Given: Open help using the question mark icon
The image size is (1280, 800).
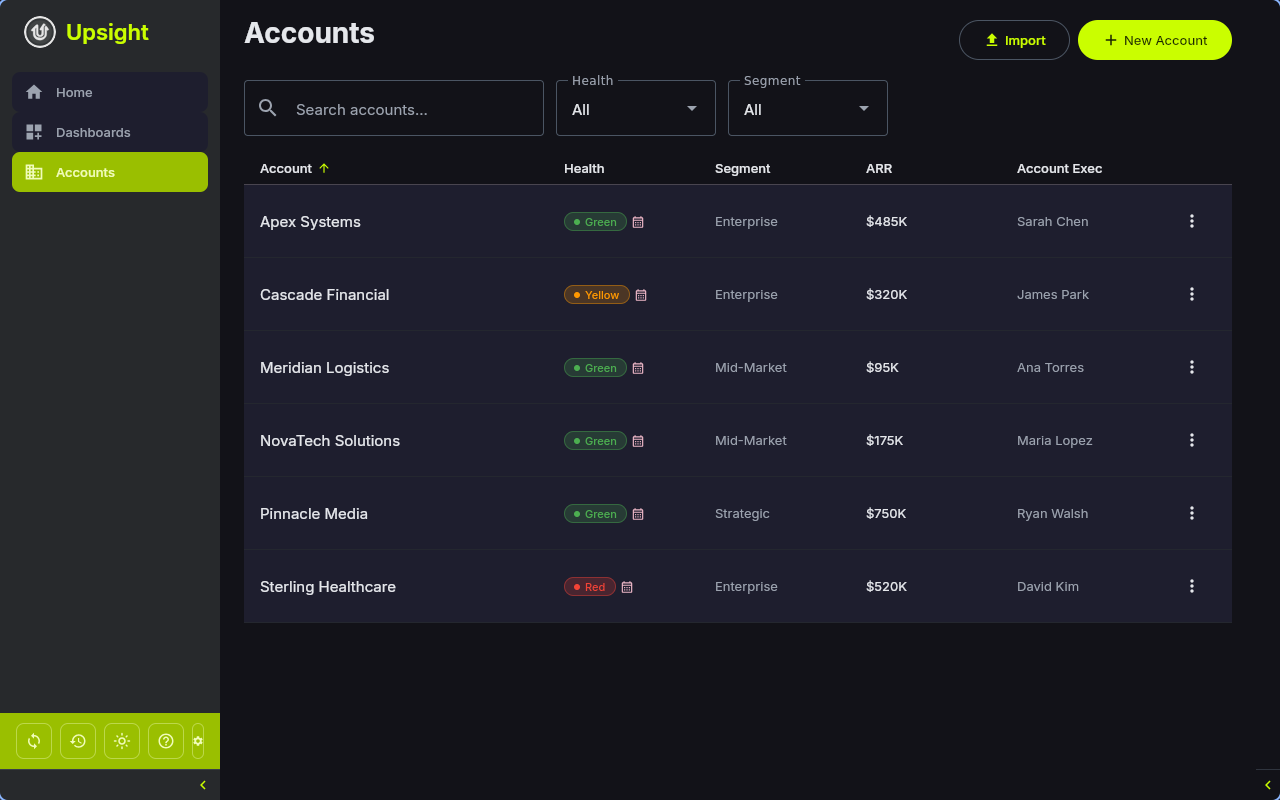Looking at the screenshot, I should 165,740.
